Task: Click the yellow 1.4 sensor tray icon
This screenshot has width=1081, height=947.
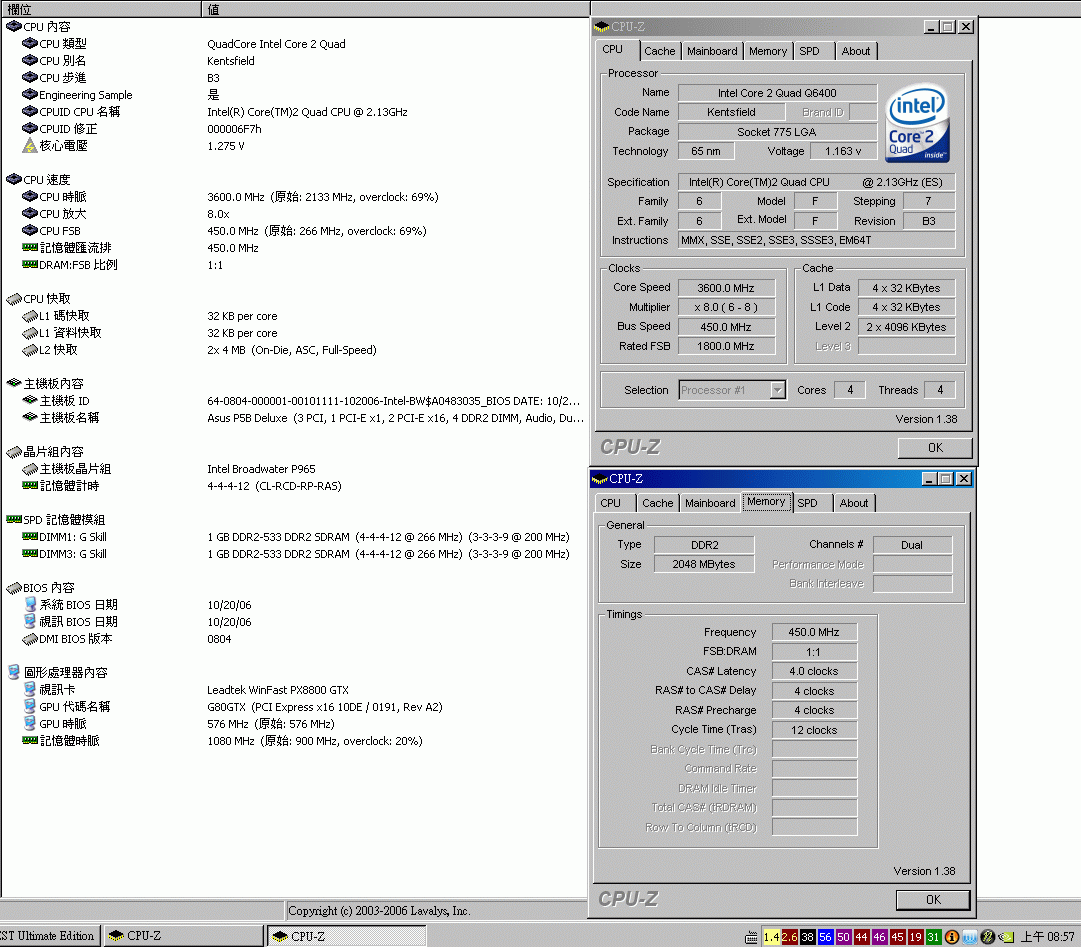Action: tap(771, 937)
